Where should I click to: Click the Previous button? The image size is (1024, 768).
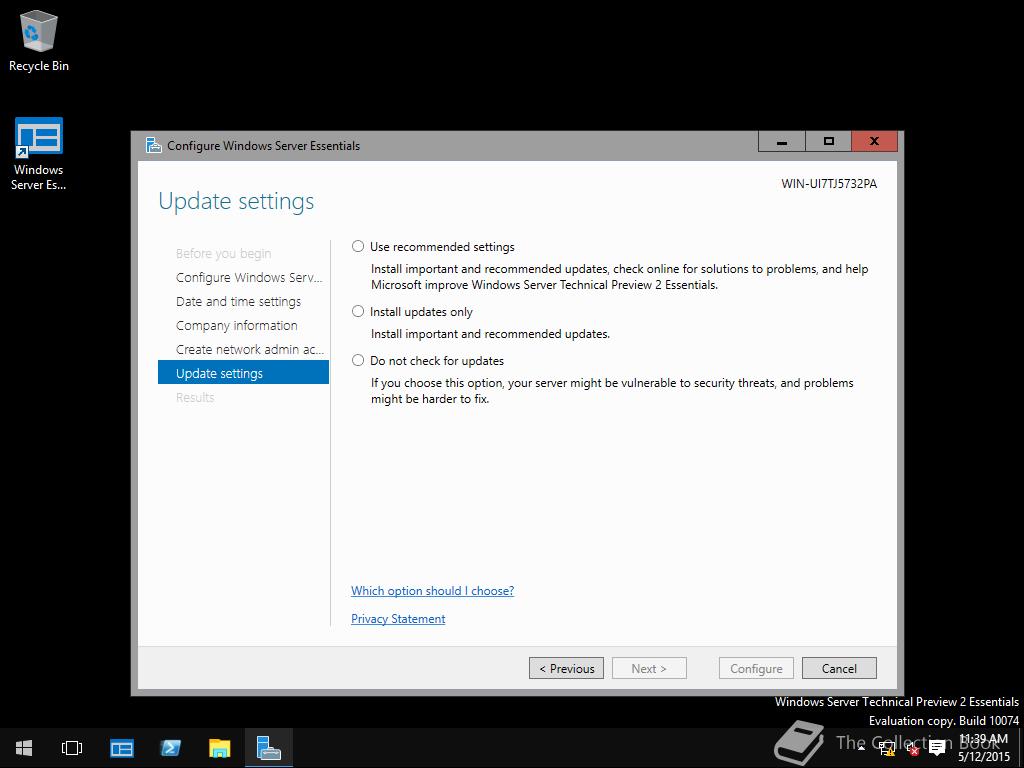pos(566,668)
